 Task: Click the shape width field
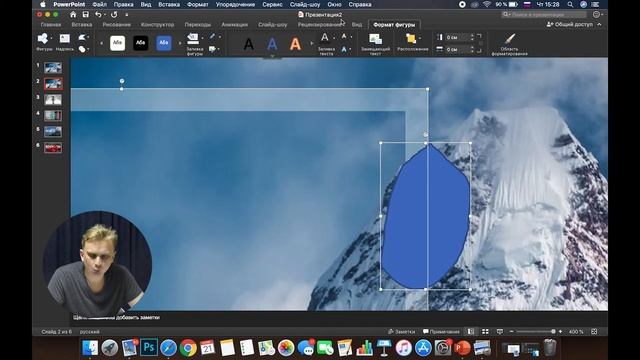point(457,49)
